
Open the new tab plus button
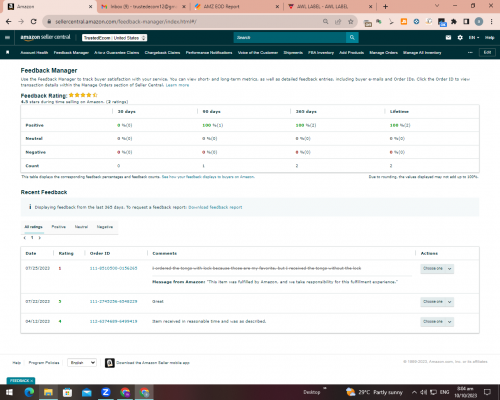click(385, 7)
